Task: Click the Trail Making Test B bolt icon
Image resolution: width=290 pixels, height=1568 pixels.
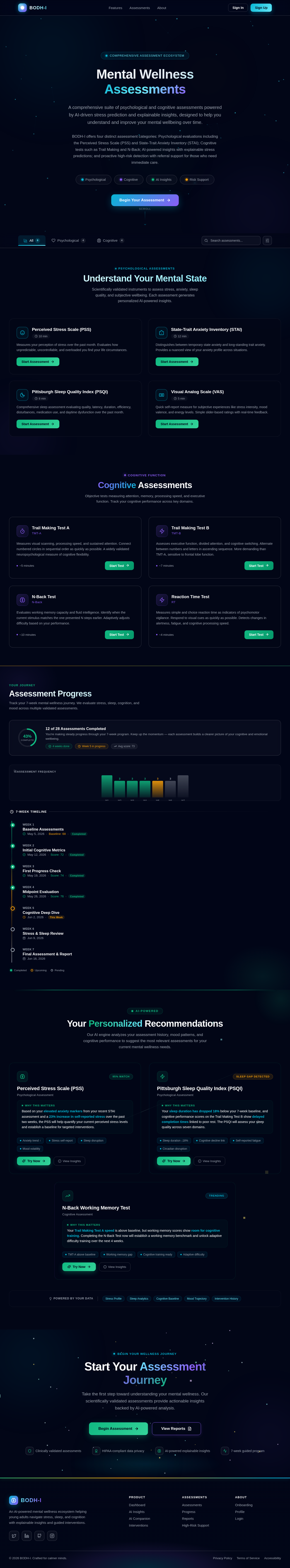Action: [162, 531]
